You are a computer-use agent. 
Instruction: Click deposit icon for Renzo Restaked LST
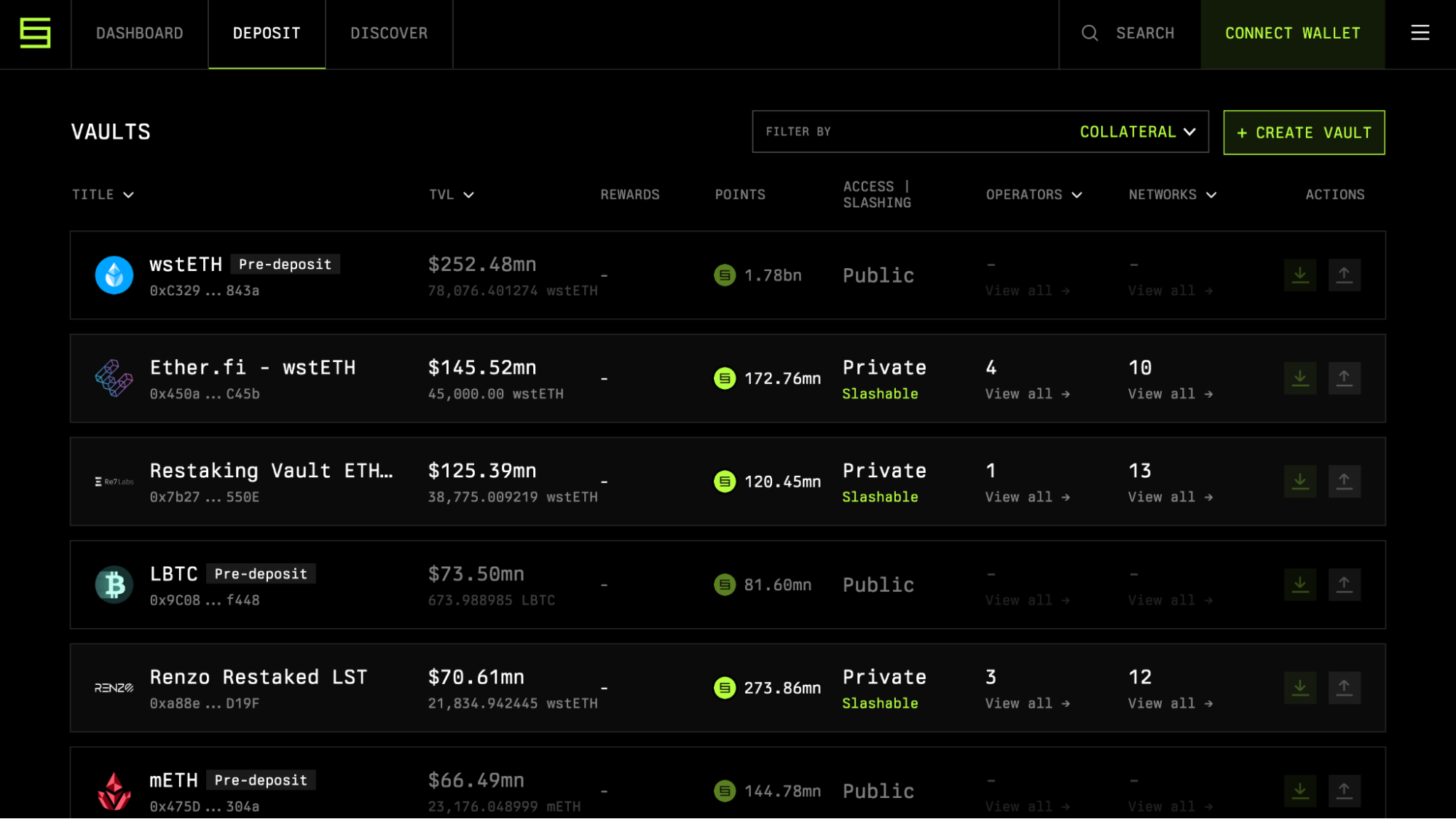tap(1299, 688)
